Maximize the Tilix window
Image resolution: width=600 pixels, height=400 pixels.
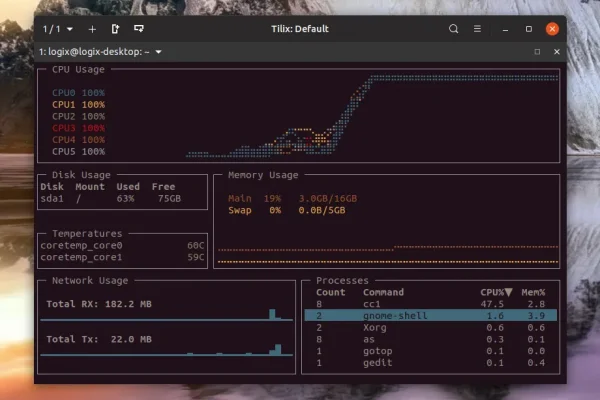point(529,29)
